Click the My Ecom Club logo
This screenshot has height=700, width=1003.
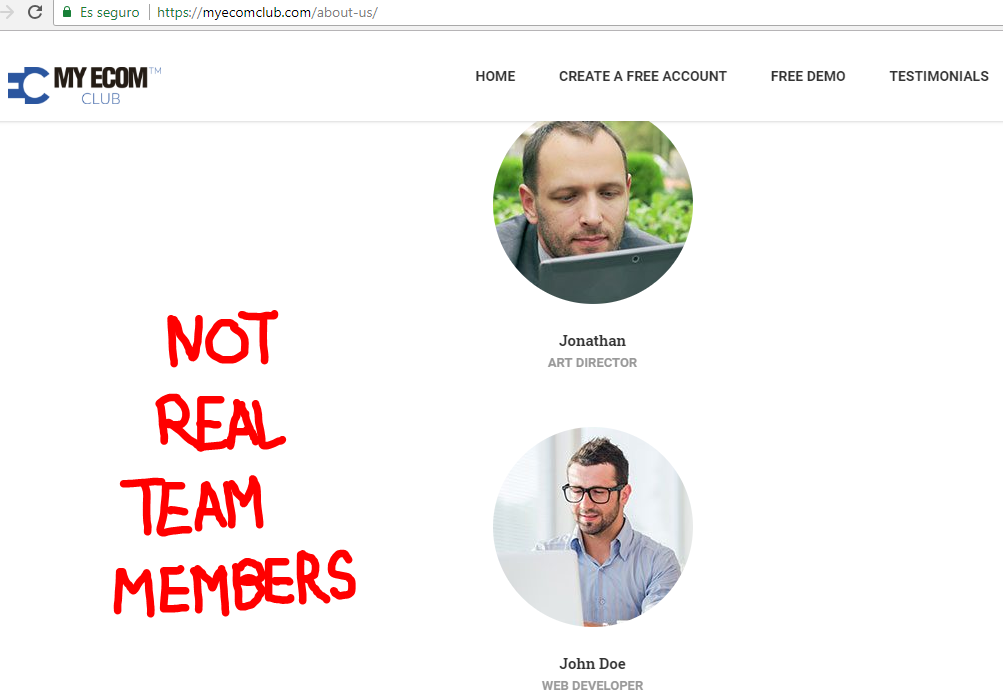click(84, 85)
